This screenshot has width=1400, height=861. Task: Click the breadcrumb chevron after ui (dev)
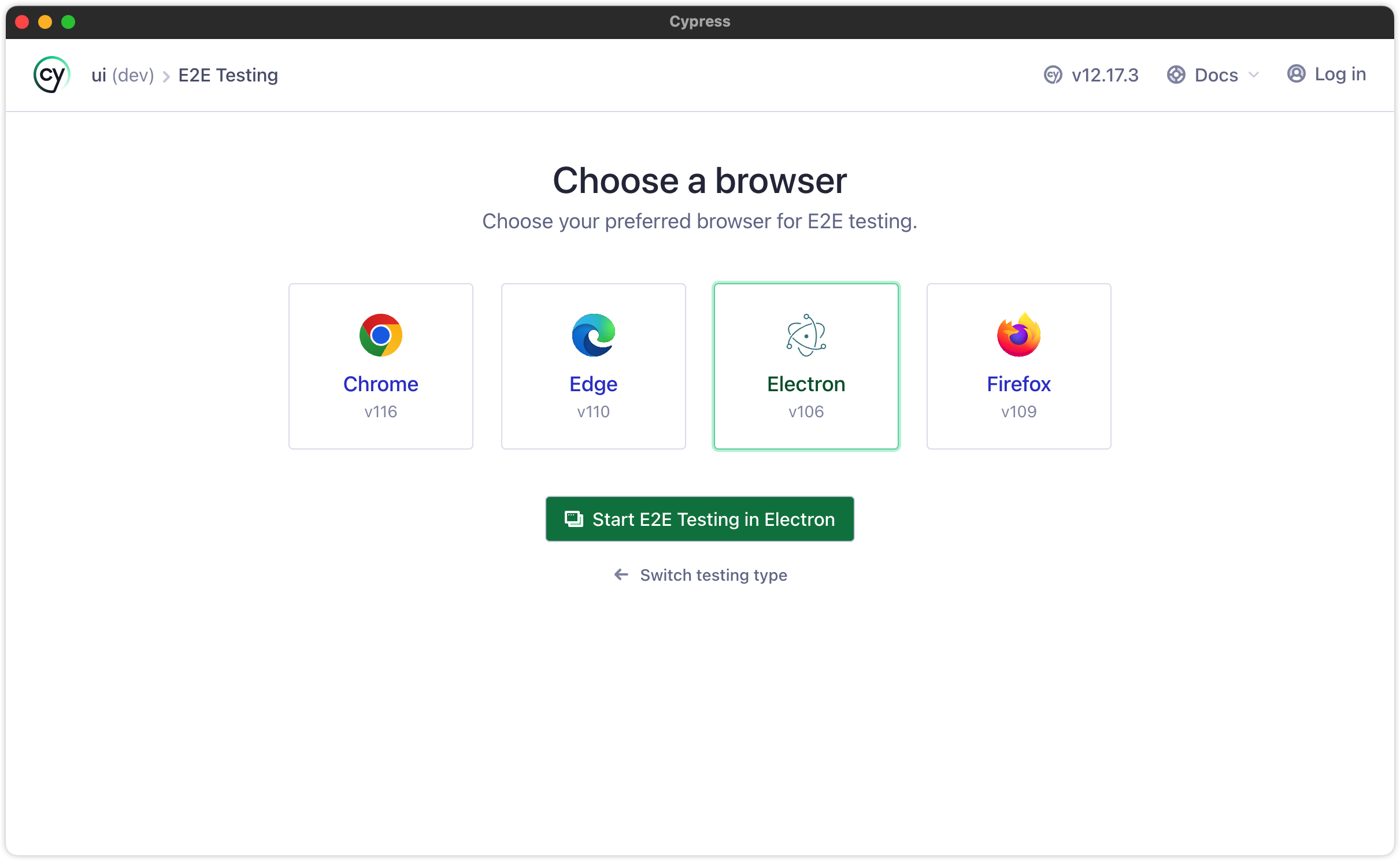pos(166,76)
